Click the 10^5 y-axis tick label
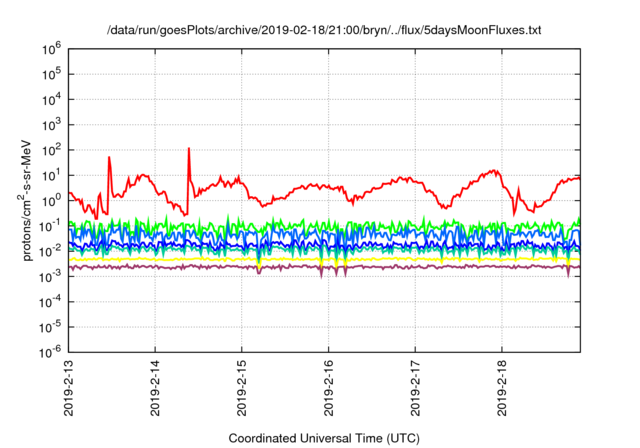The width and height of the screenshot is (640, 448). pyautogui.click(x=51, y=75)
